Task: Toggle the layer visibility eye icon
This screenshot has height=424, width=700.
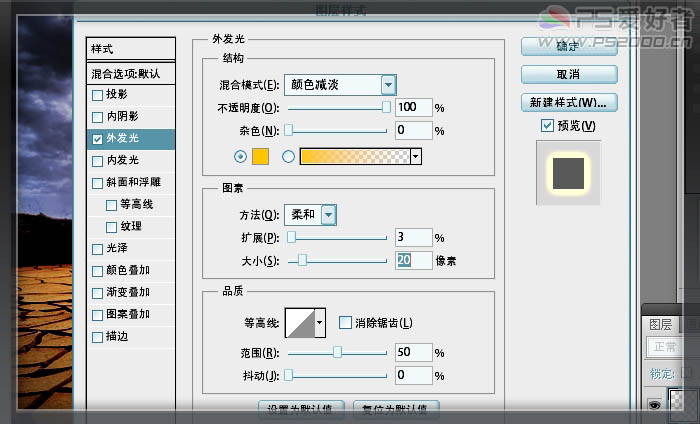Action: click(x=653, y=406)
